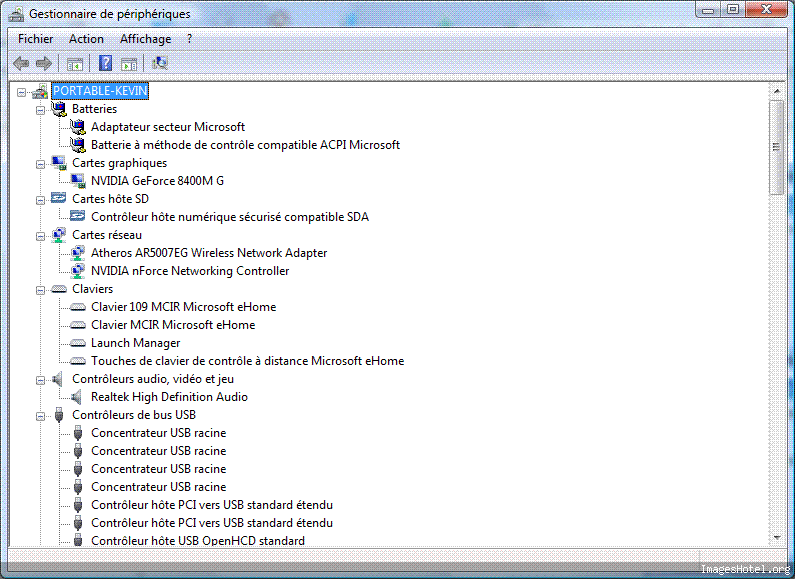
Task: Click the Batteries category icon
Action: [59, 109]
